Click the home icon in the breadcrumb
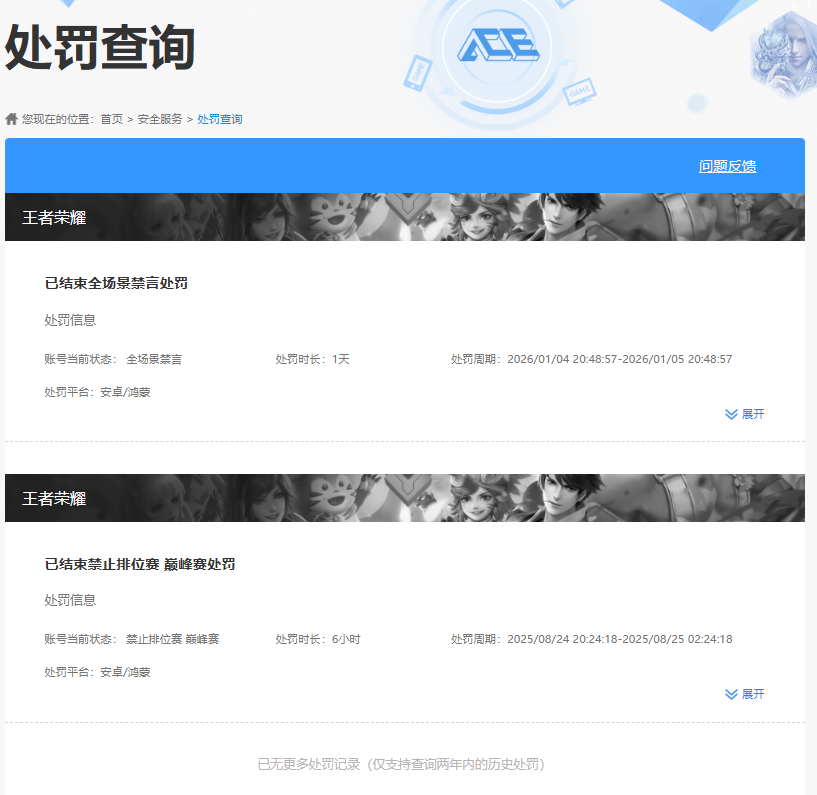 coord(11,119)
